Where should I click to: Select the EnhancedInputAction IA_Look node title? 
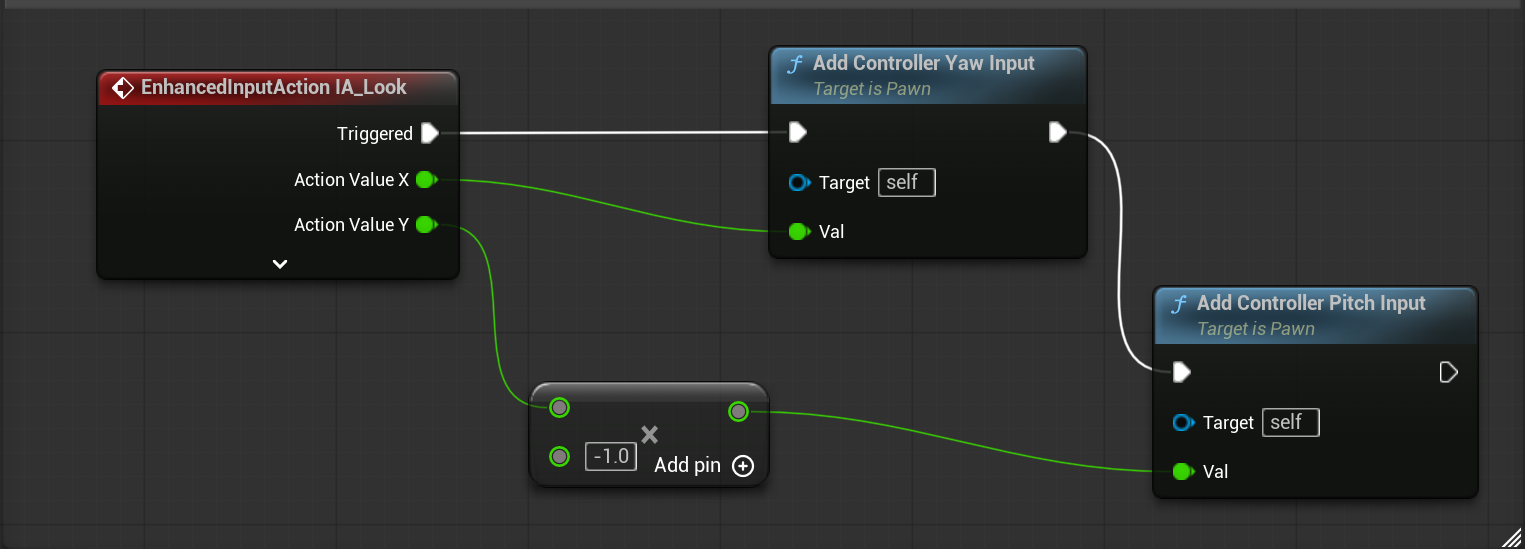(x=274, y=87)
